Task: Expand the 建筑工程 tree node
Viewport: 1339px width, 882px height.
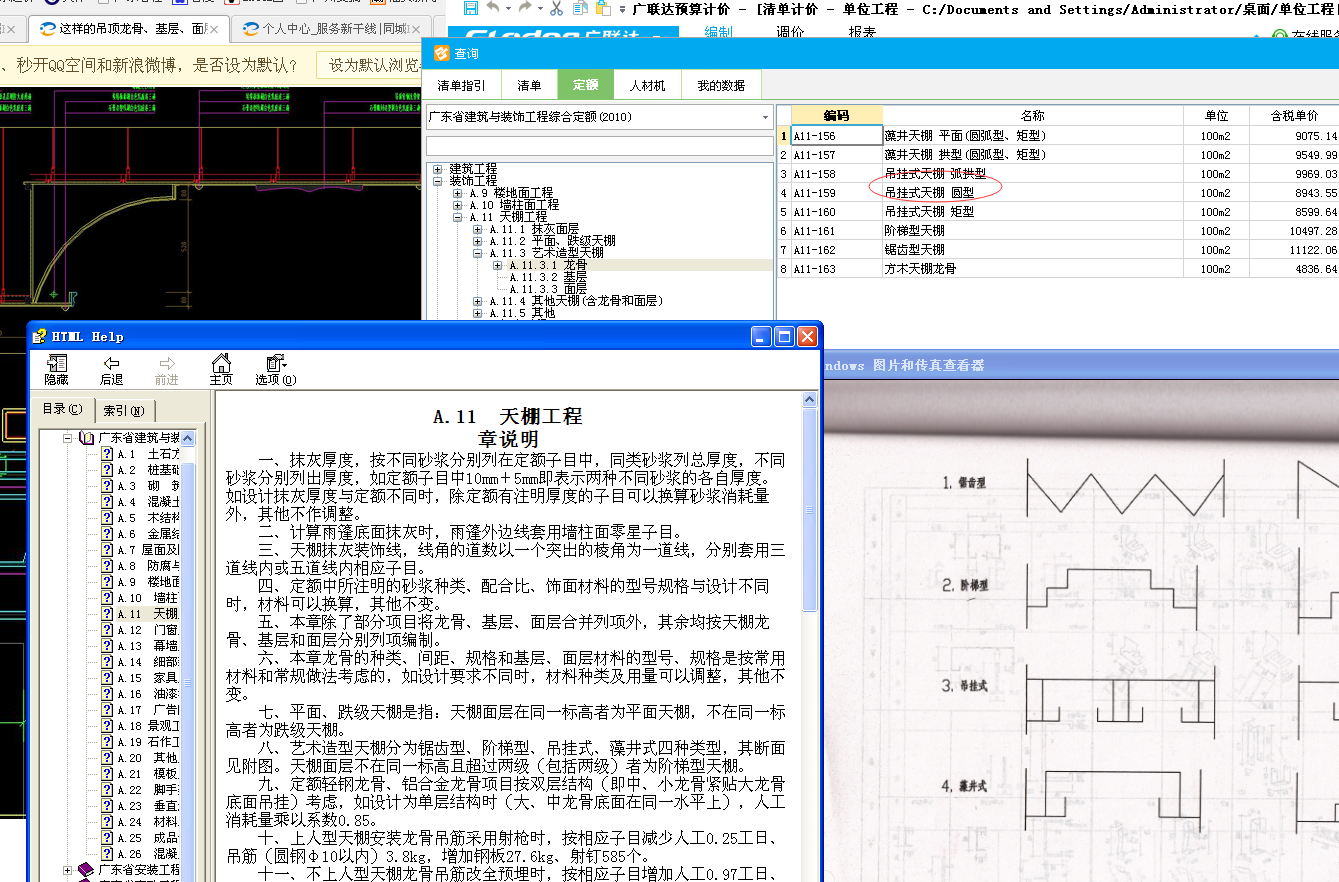Action: click(438, 169)
